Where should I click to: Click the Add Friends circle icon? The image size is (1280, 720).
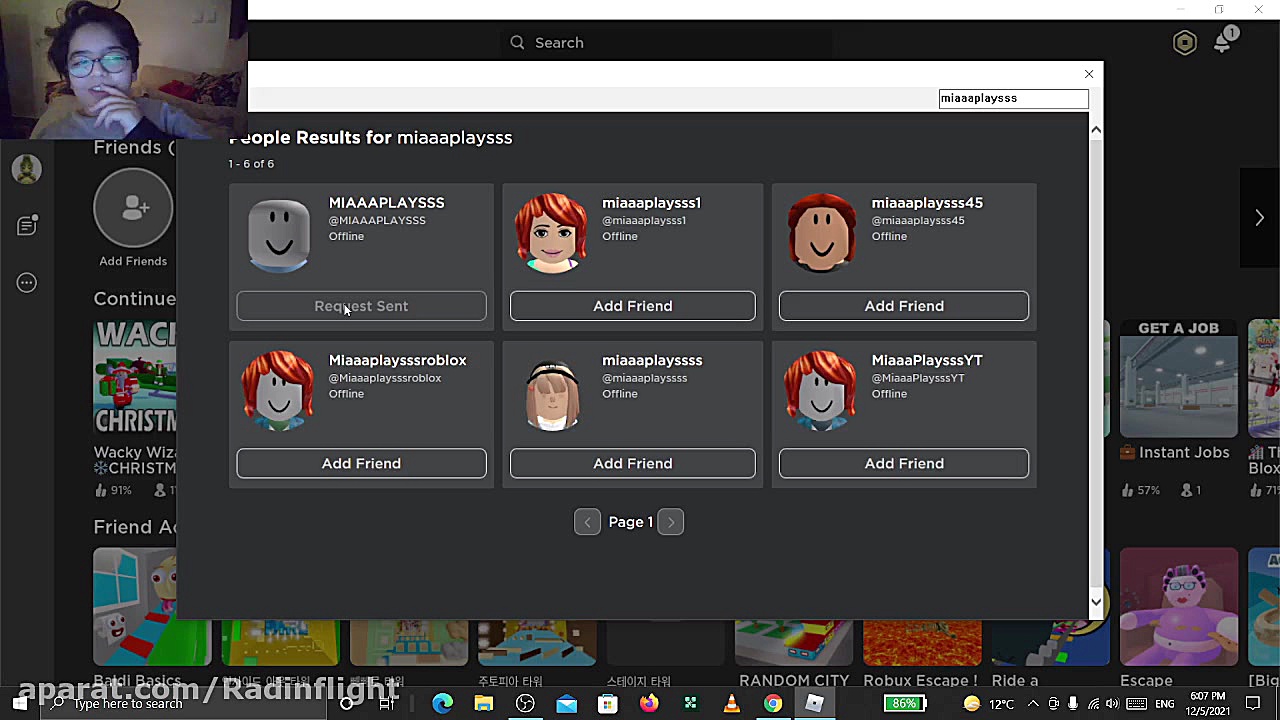pos(133,208)
